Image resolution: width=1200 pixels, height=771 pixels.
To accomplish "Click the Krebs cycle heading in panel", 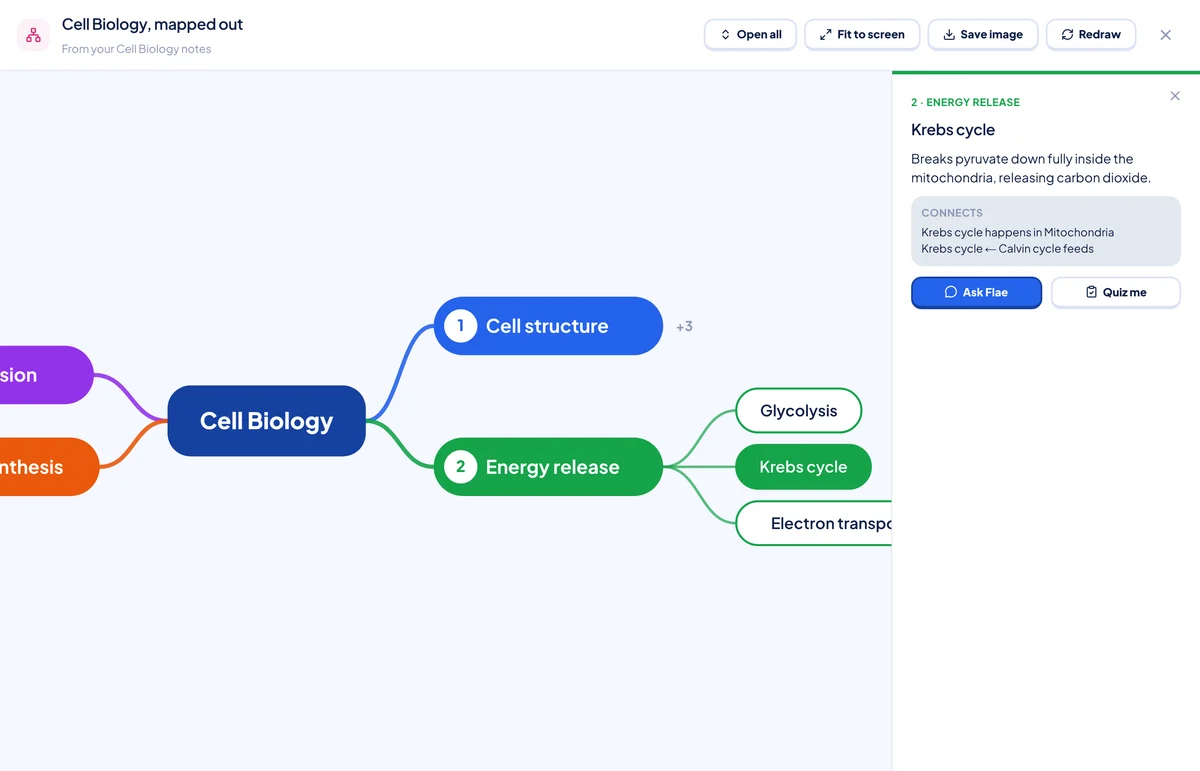I will click(953, 130).
